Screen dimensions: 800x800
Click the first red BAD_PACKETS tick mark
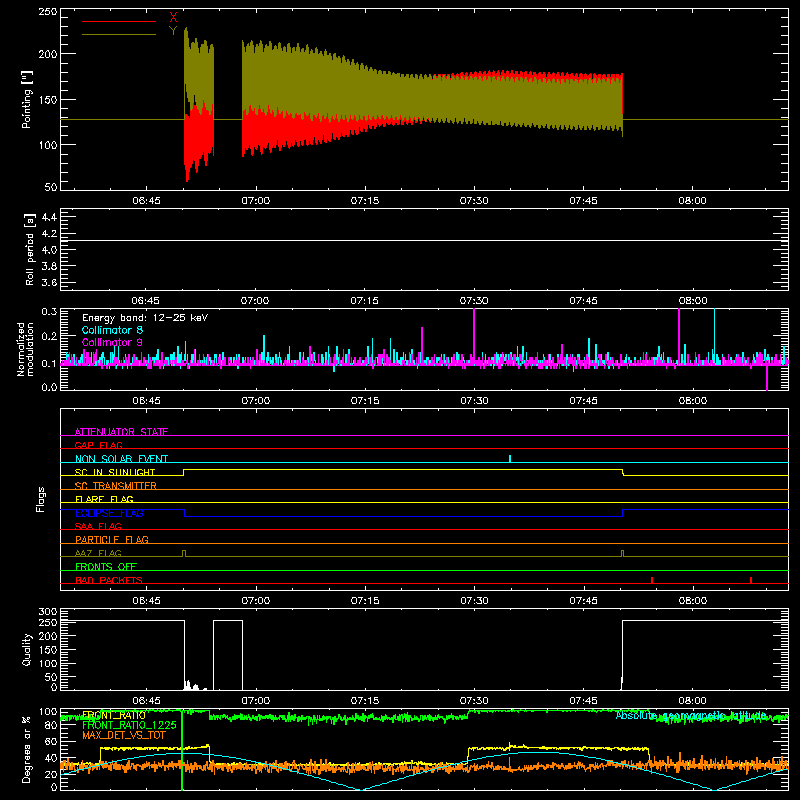tap(652, 580)
